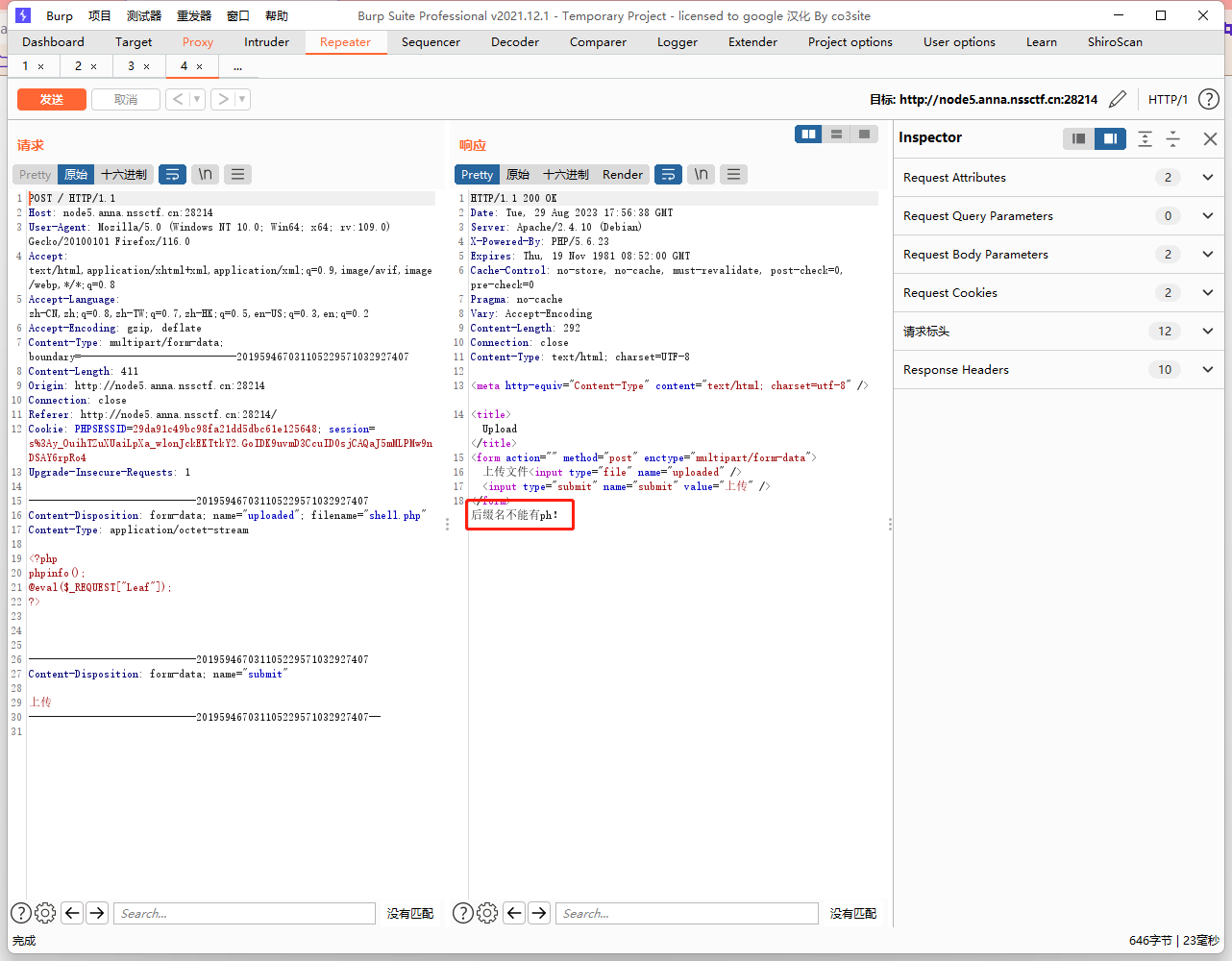Screen dimensions: 1232x961
Task: Open the Logger tab
Action: tap(678, 41)
